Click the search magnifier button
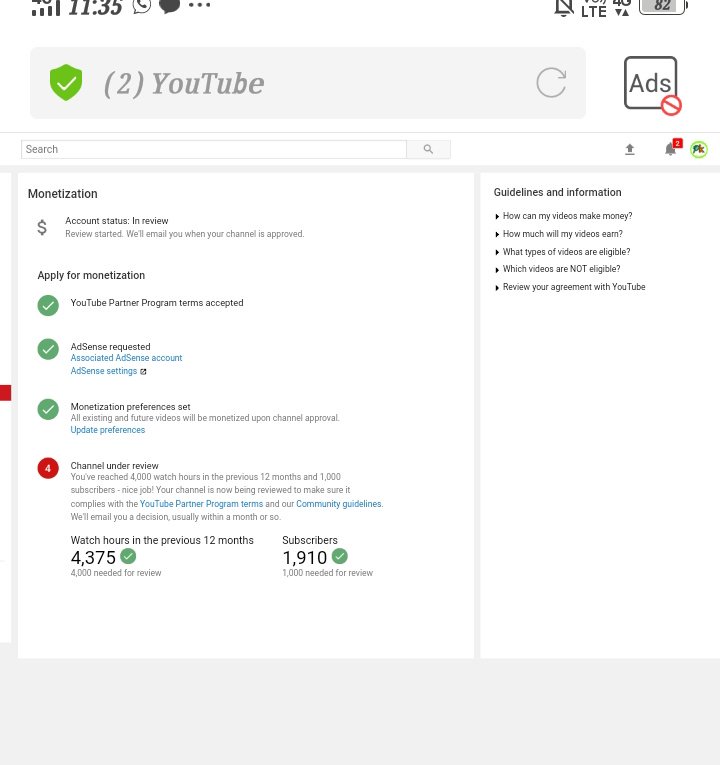The width and height of the screenshot is (720, 765). [x=428, y=149]
